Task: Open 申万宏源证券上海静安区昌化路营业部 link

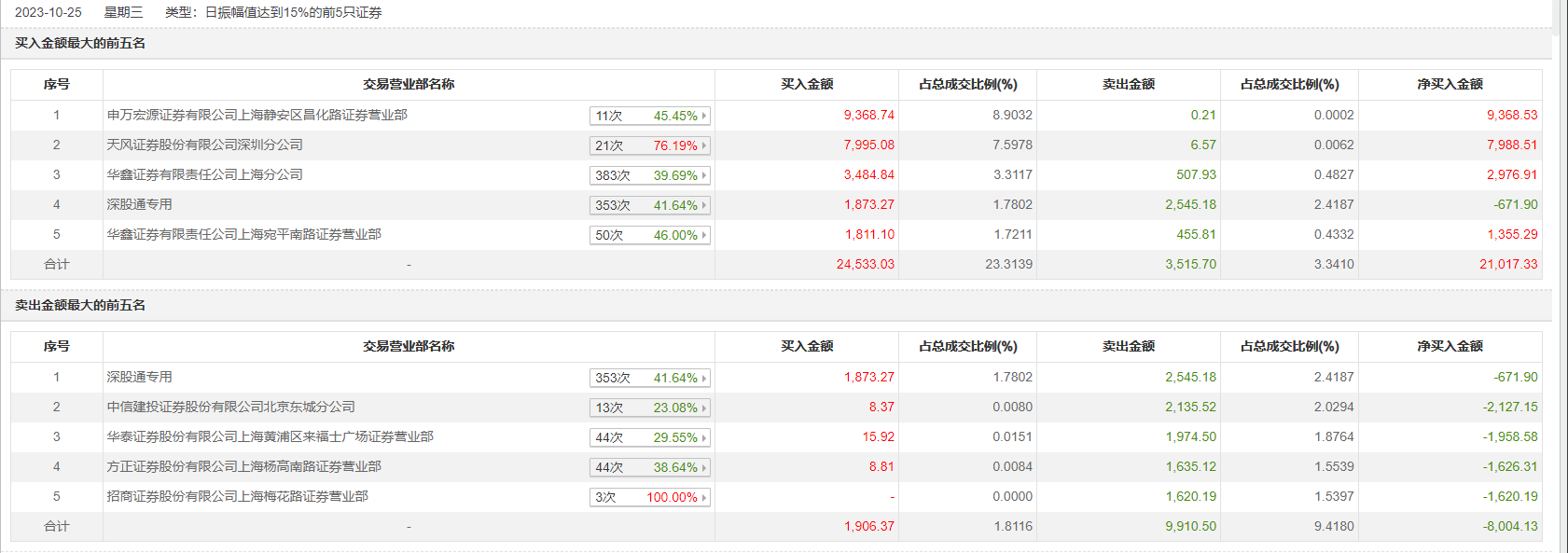Action: [x=257, y=115]
